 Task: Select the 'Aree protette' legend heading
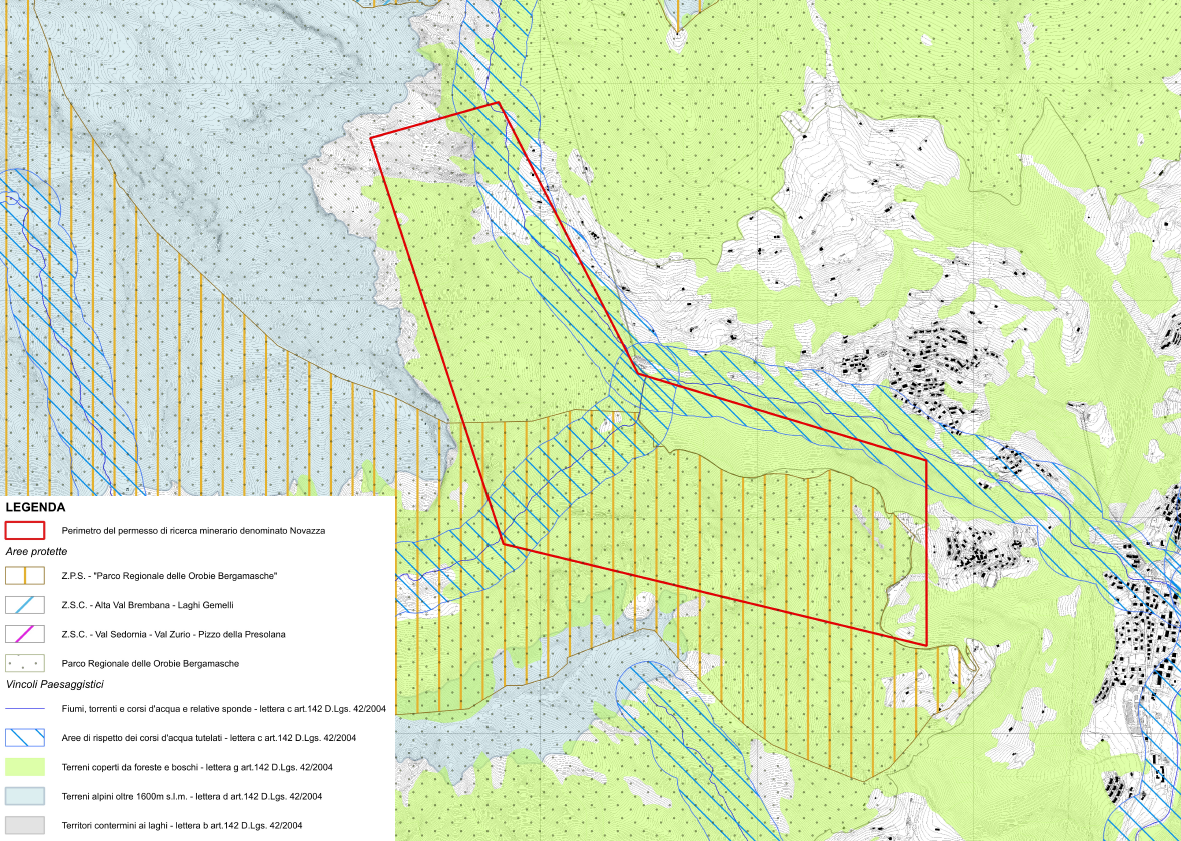(36, 552)
